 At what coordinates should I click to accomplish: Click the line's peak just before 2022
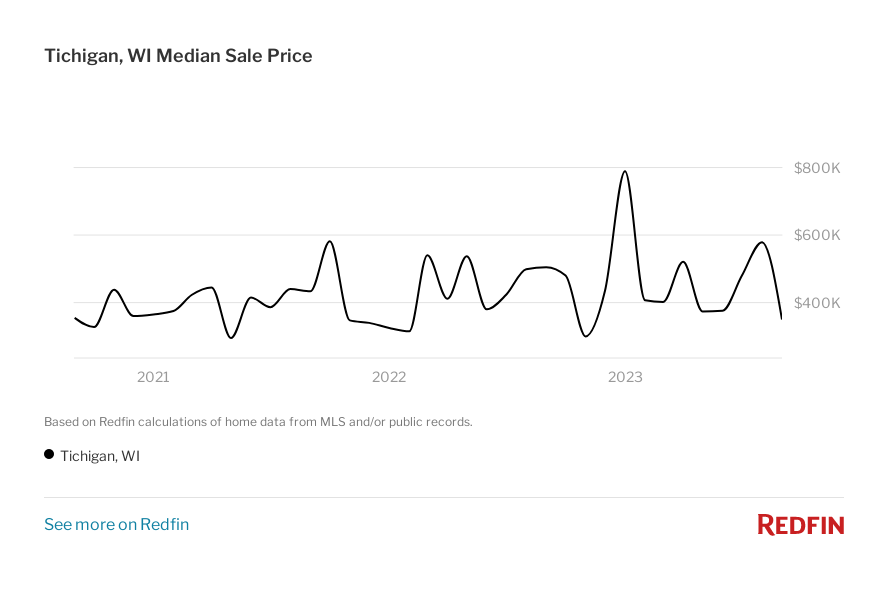(329, 241)
